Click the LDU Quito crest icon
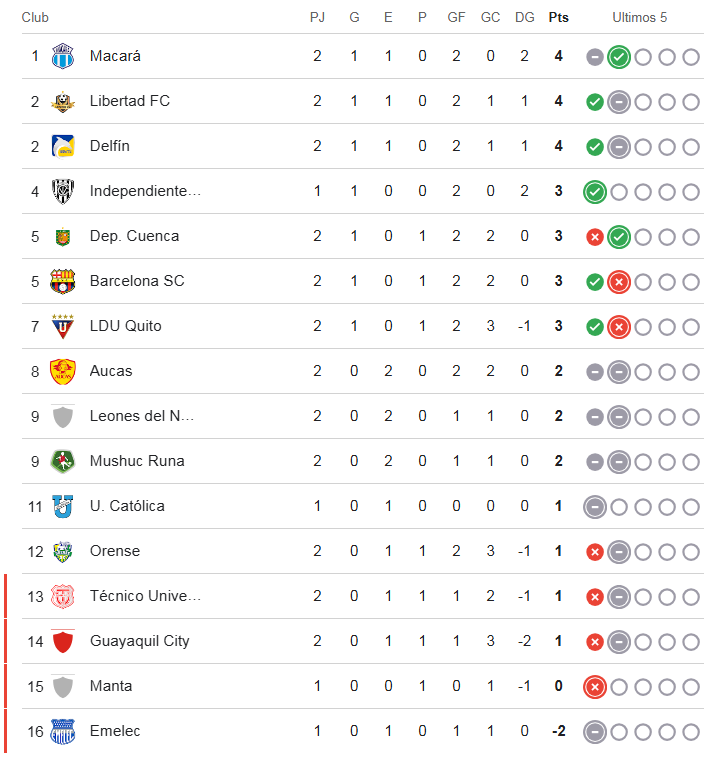 point(63,326)
